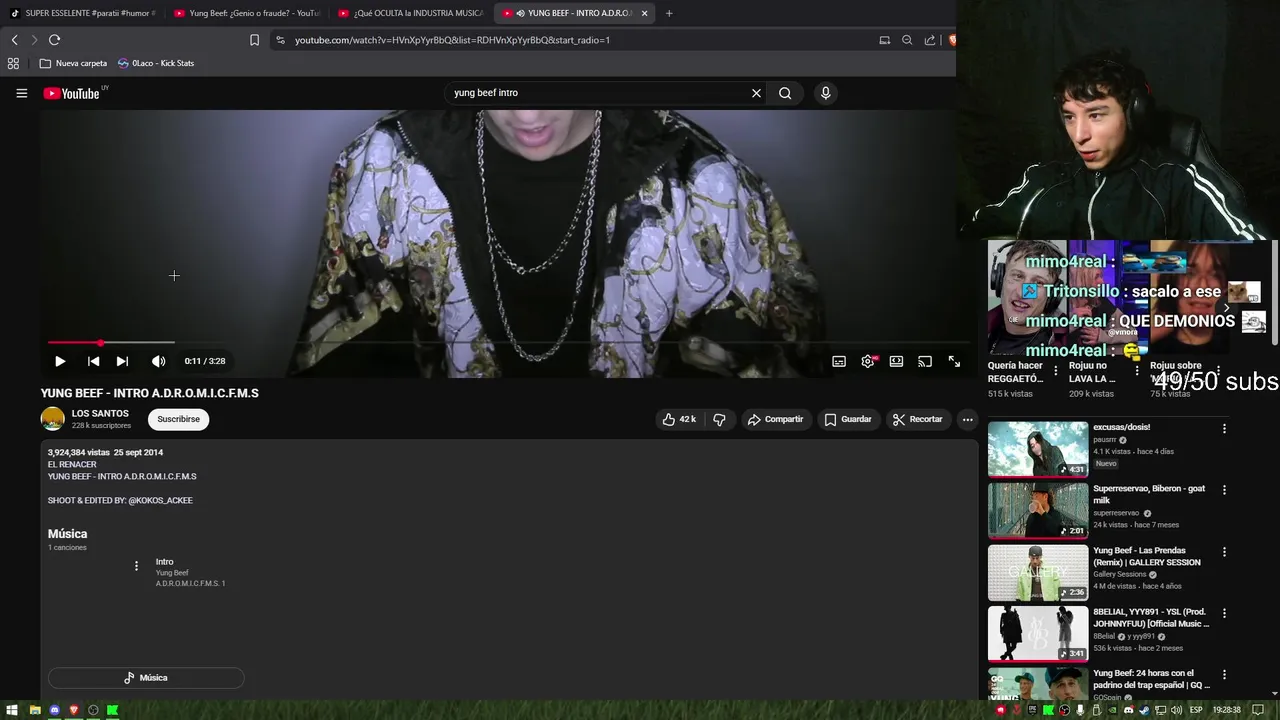
Task: Open options for Las Prendas Remix video
Action: point(1224,552)
